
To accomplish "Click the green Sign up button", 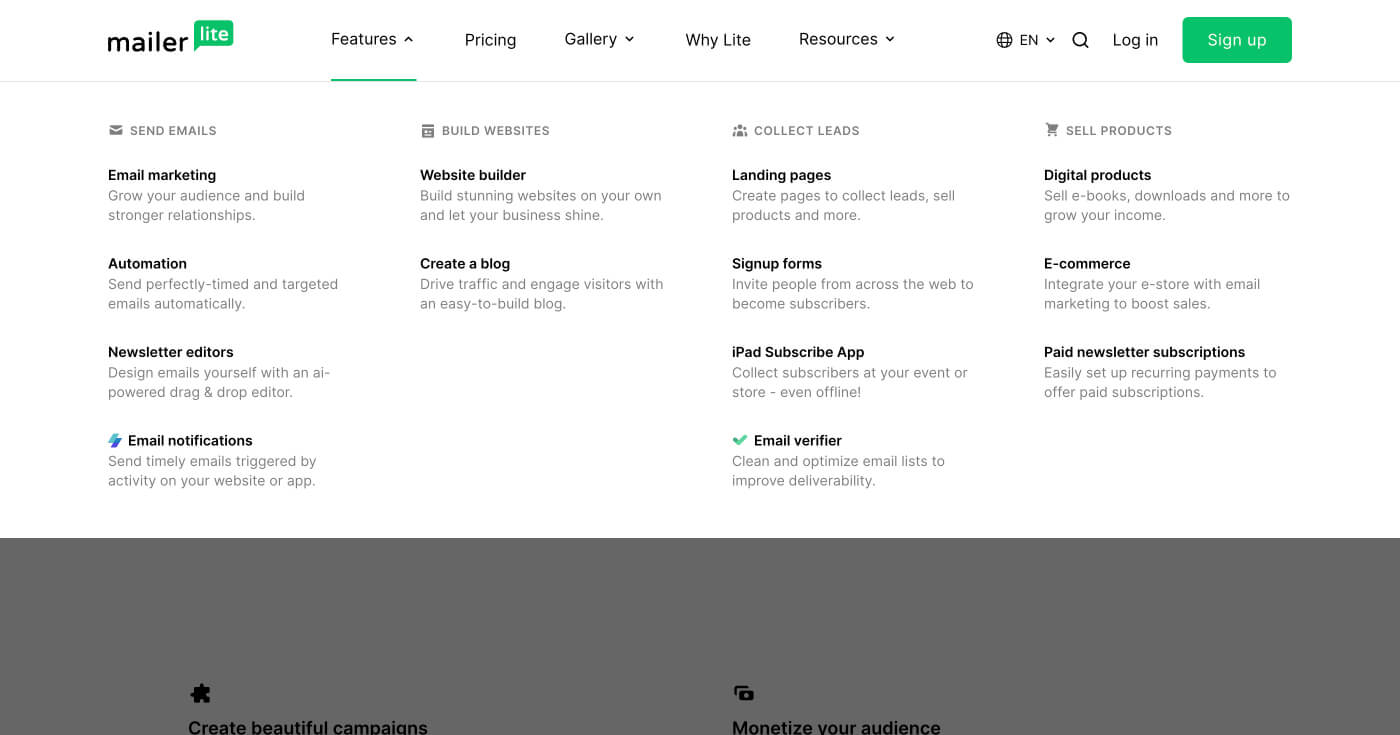I will pyautogui.click(x=1237, y=40).
